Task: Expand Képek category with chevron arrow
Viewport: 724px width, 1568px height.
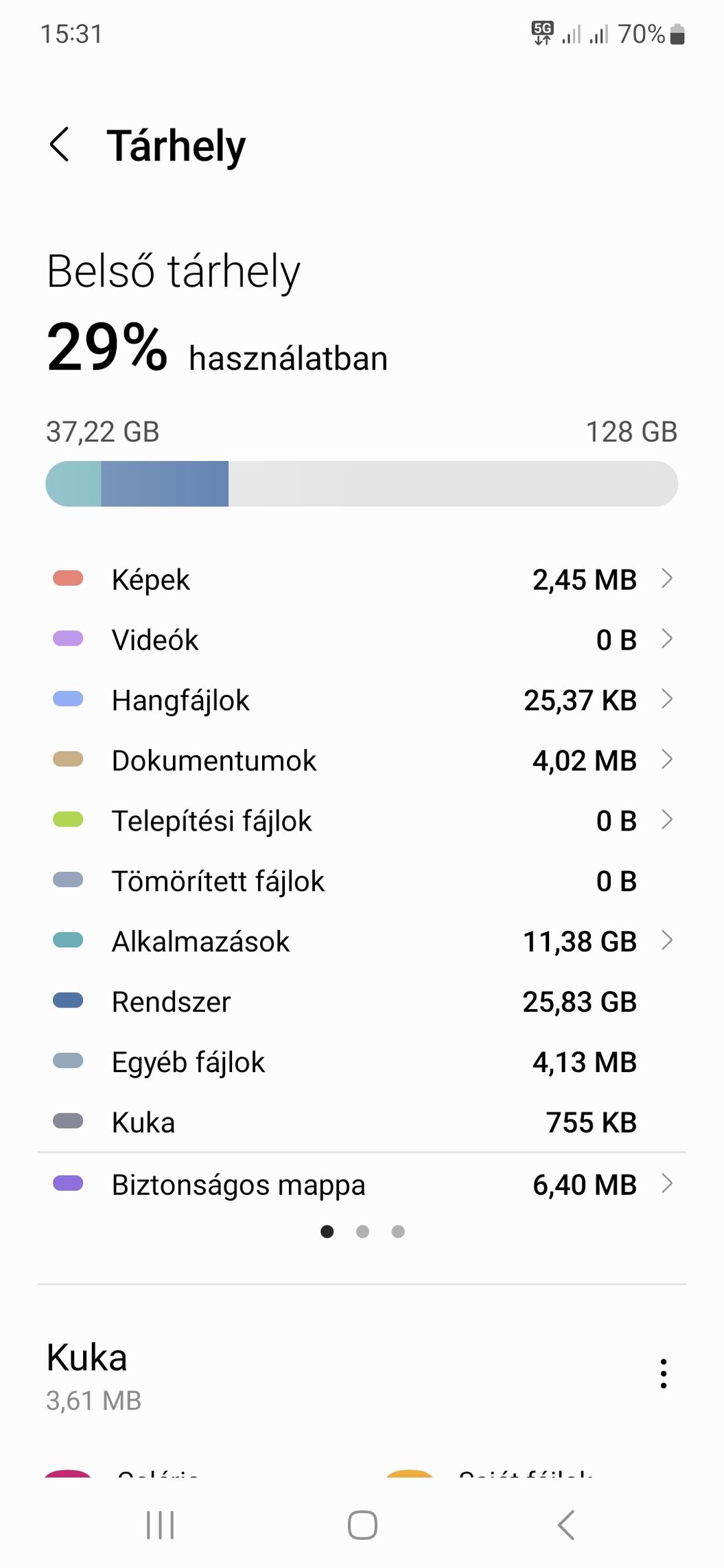Action: pos(666,579)
